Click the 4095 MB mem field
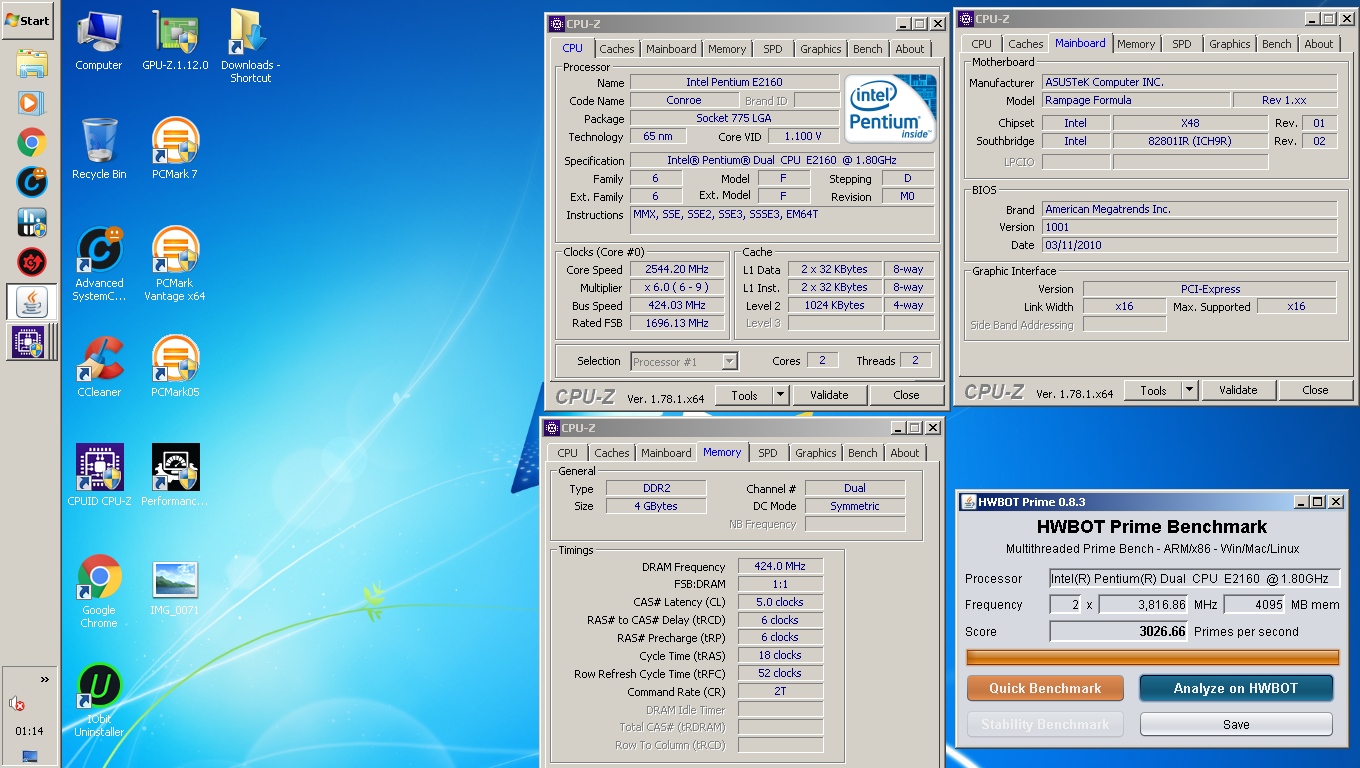 1254,604
